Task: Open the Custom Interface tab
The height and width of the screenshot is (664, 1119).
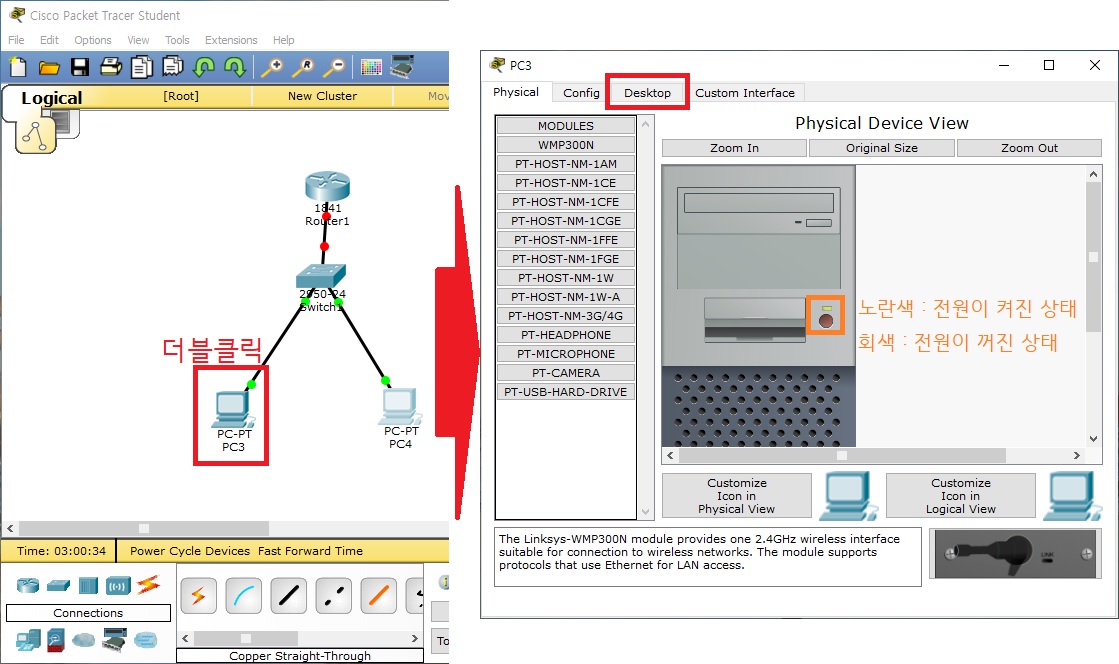Action: (x=745, y=93)
